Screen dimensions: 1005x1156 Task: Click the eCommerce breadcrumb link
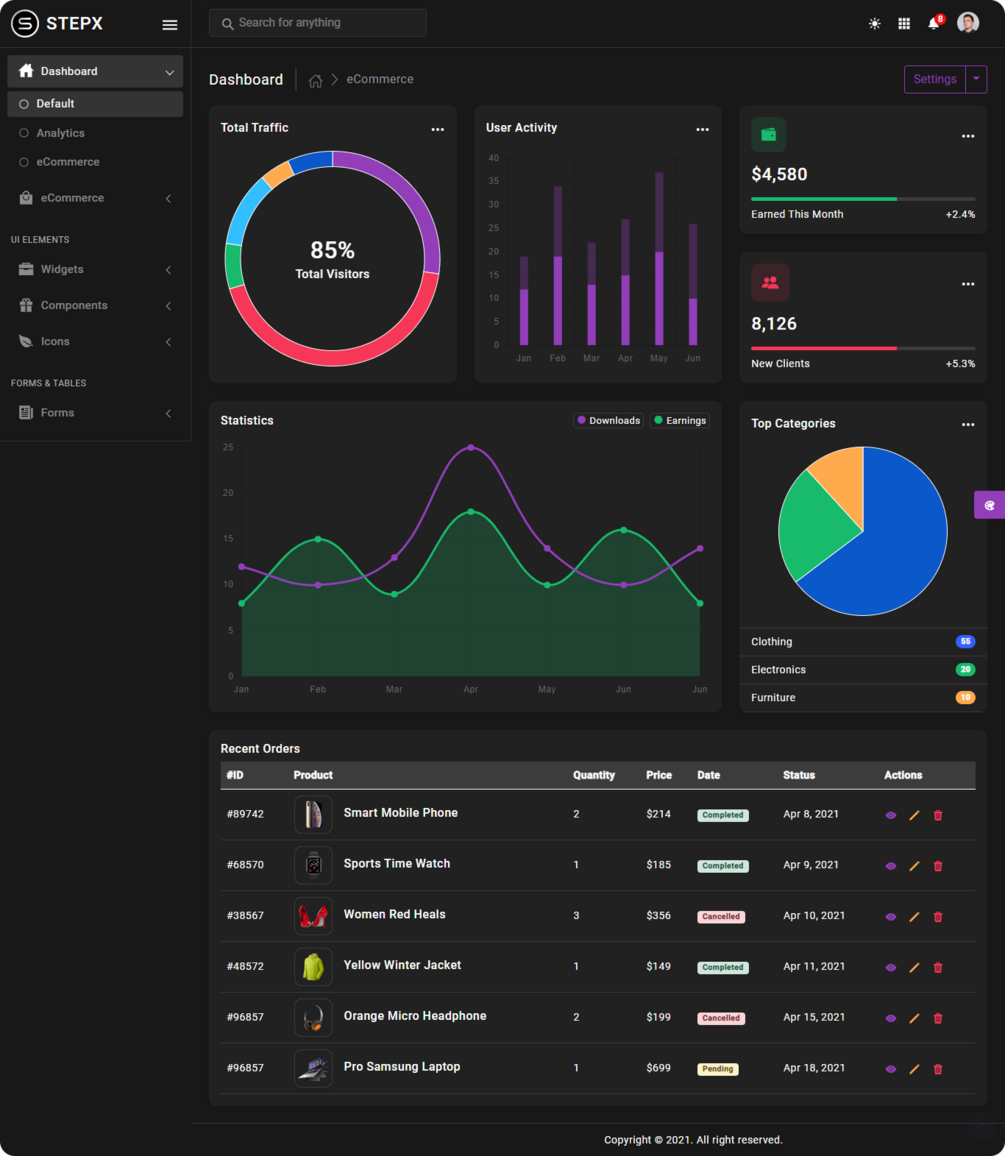click(380, 79)
